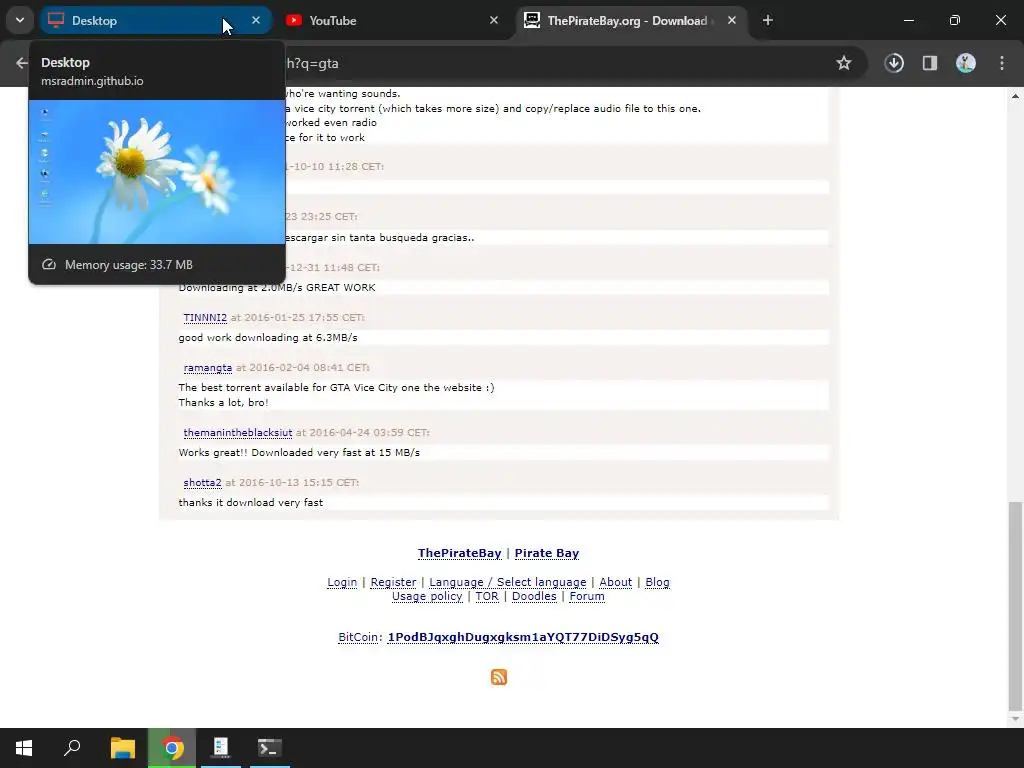The height and width of the screenshot is (768, 1024).
Task: Open the Blog link
Action: [x=658, y=582]
